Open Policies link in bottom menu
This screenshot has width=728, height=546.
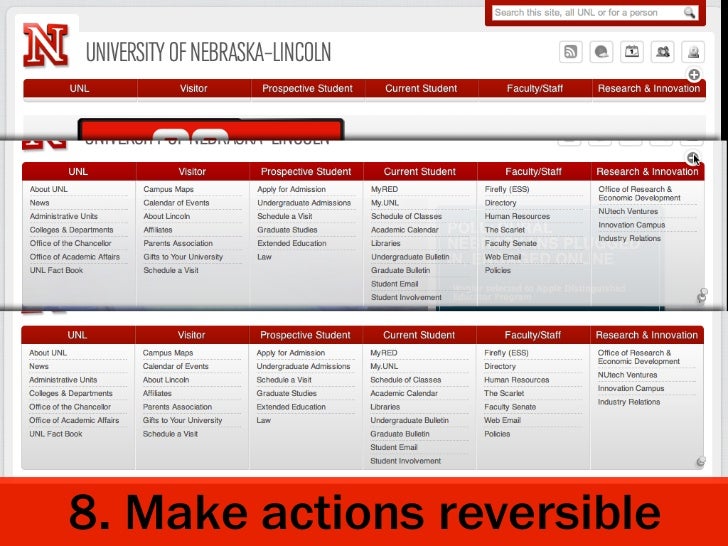tap(497, 433)
